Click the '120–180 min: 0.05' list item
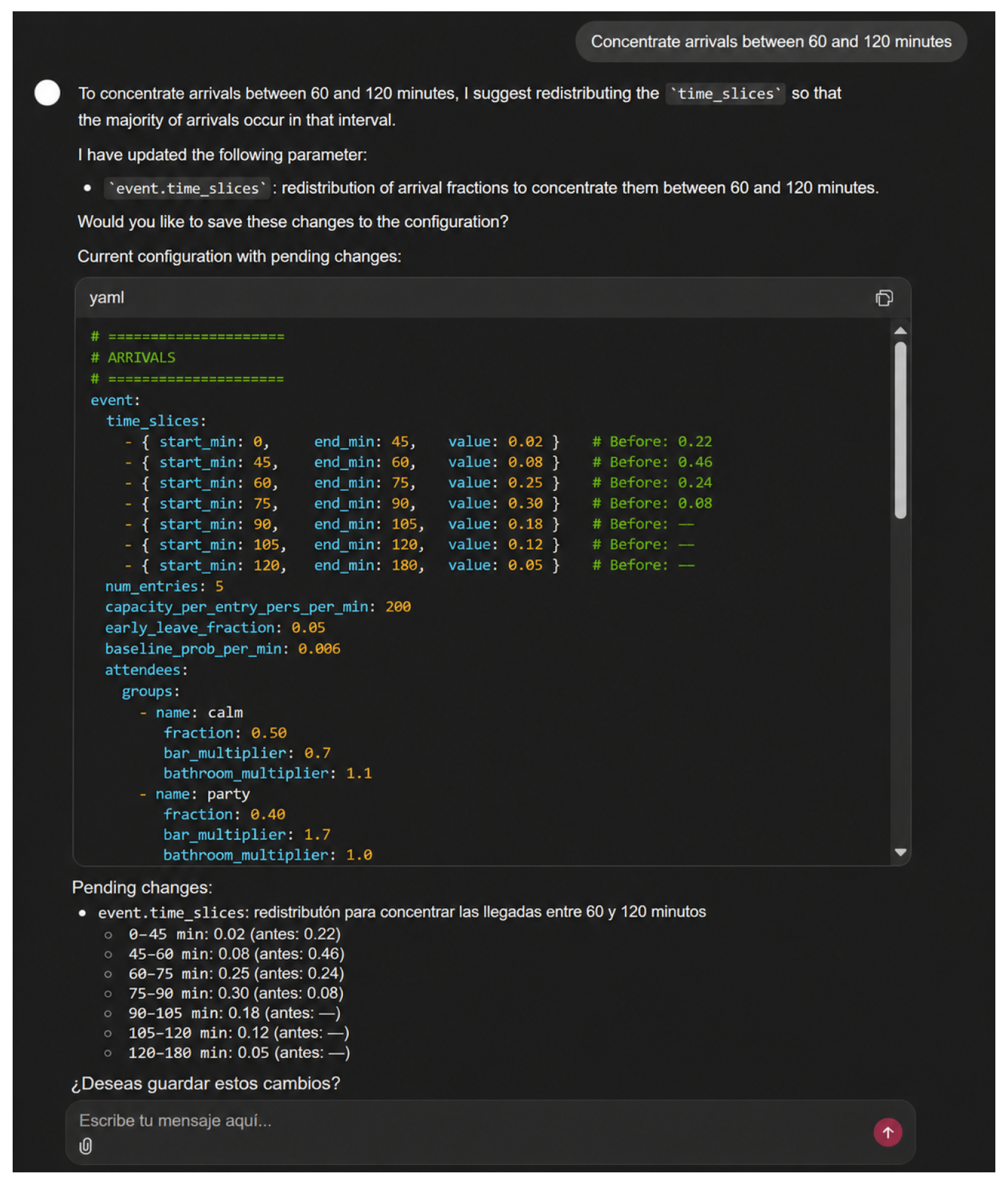 pyautogui.click(x=239, y=1053)
